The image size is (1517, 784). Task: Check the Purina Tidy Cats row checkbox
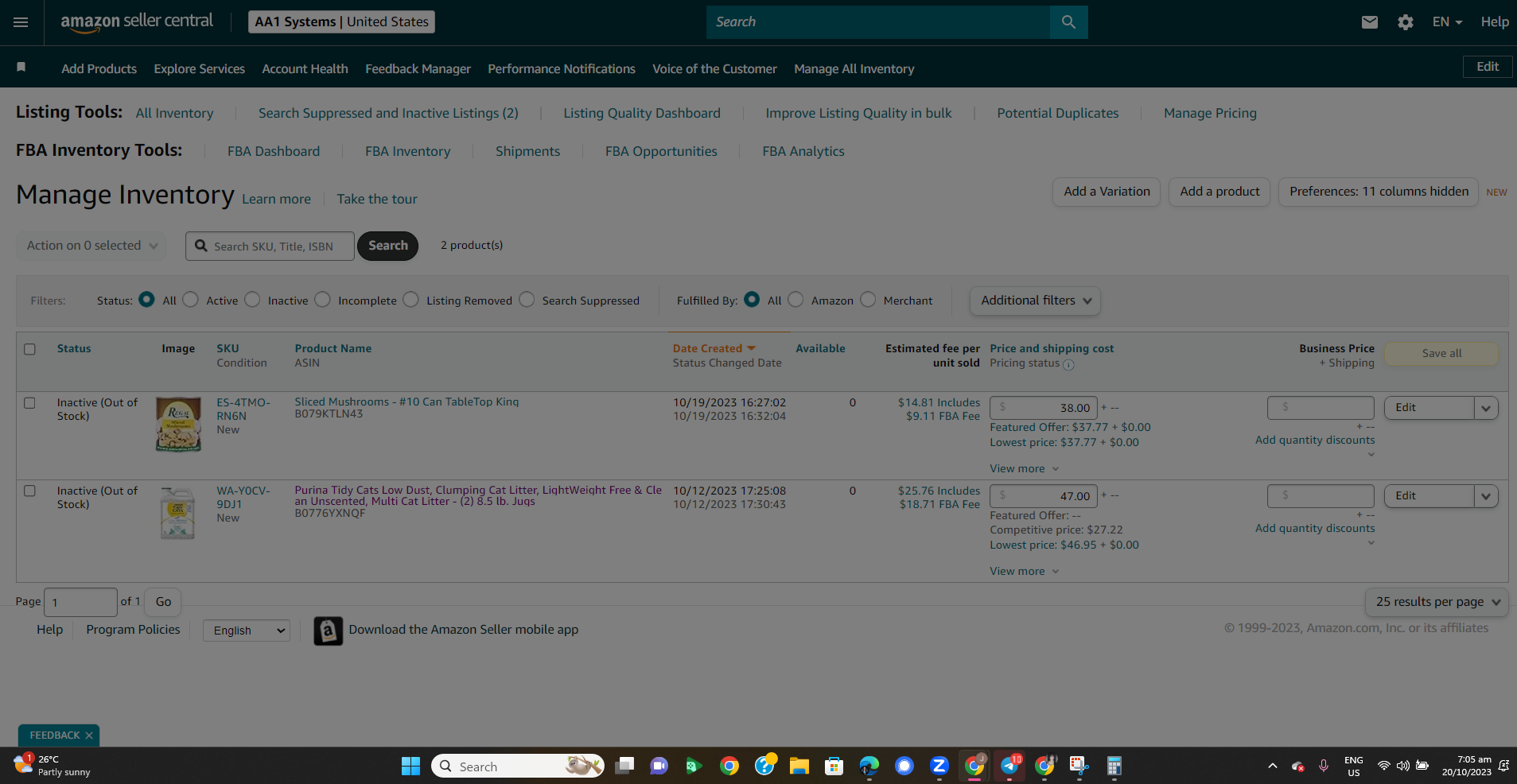[x=29, y=491]
